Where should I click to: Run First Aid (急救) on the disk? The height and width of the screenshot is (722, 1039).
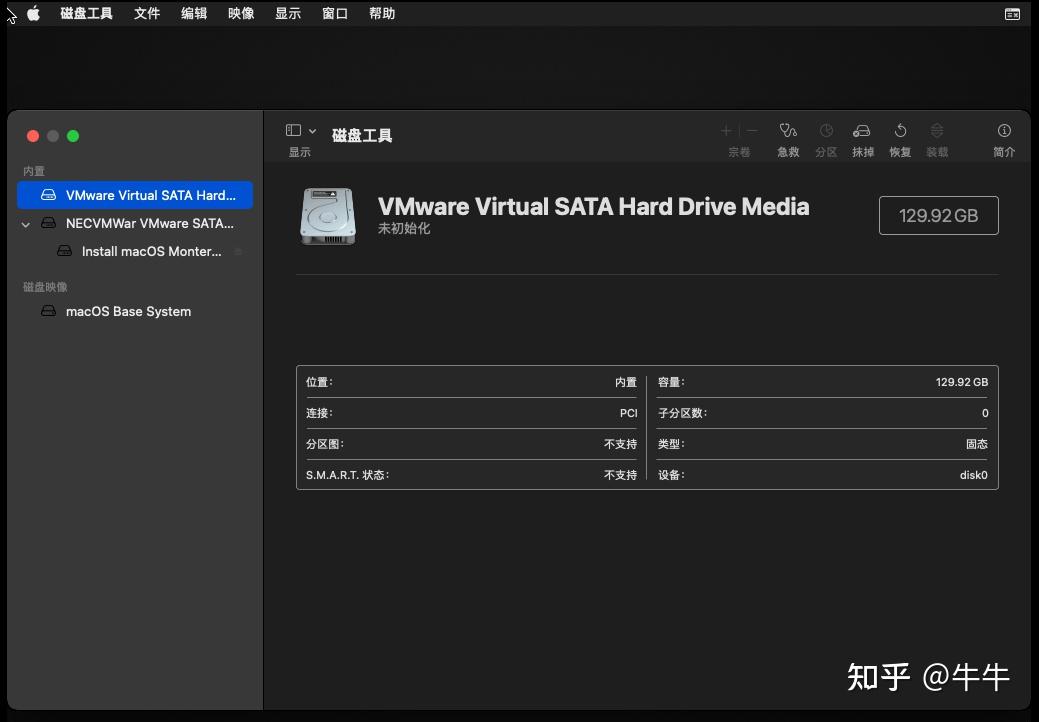click(788, 137)
